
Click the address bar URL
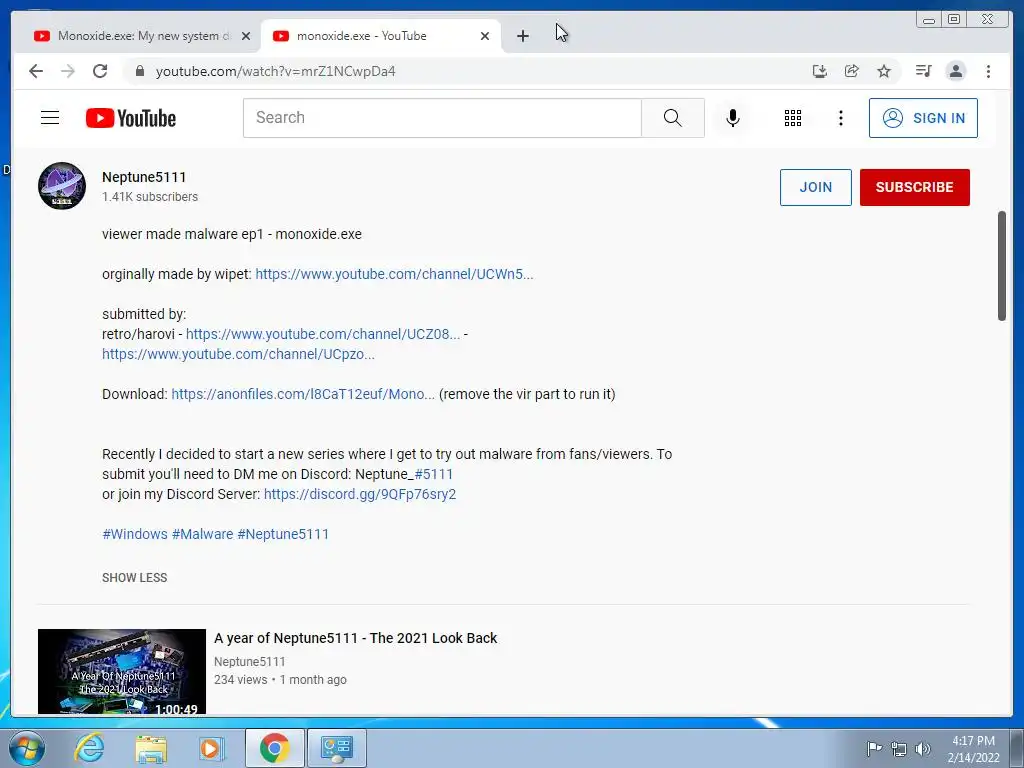275,71
